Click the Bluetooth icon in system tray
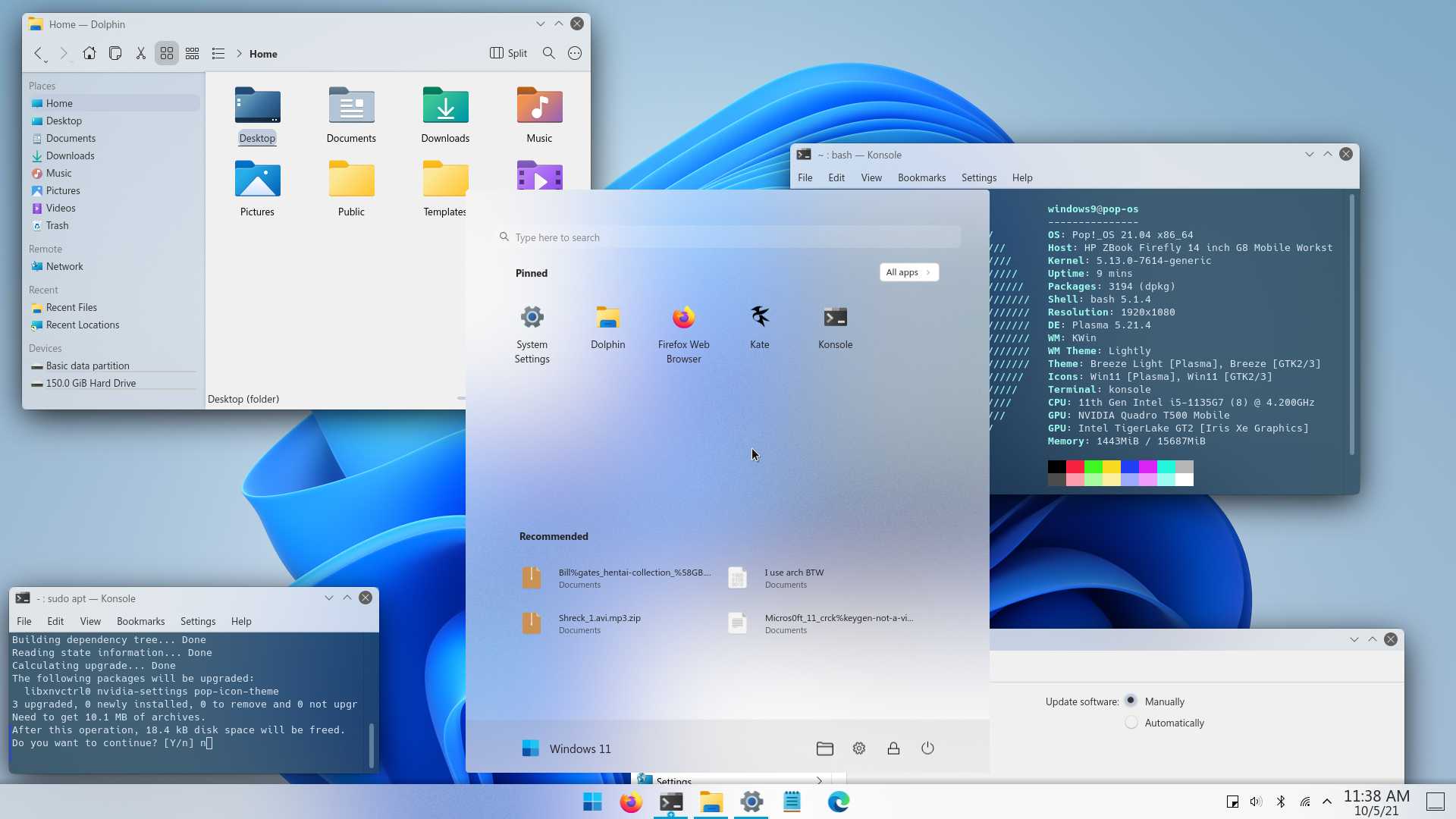 click(1281, 802)
